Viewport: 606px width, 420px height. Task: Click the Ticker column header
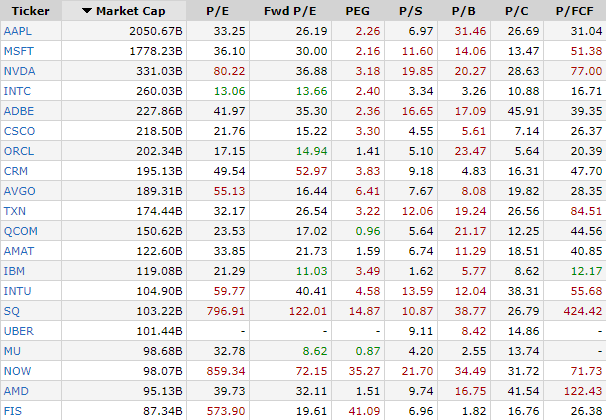tap(31, 11)
